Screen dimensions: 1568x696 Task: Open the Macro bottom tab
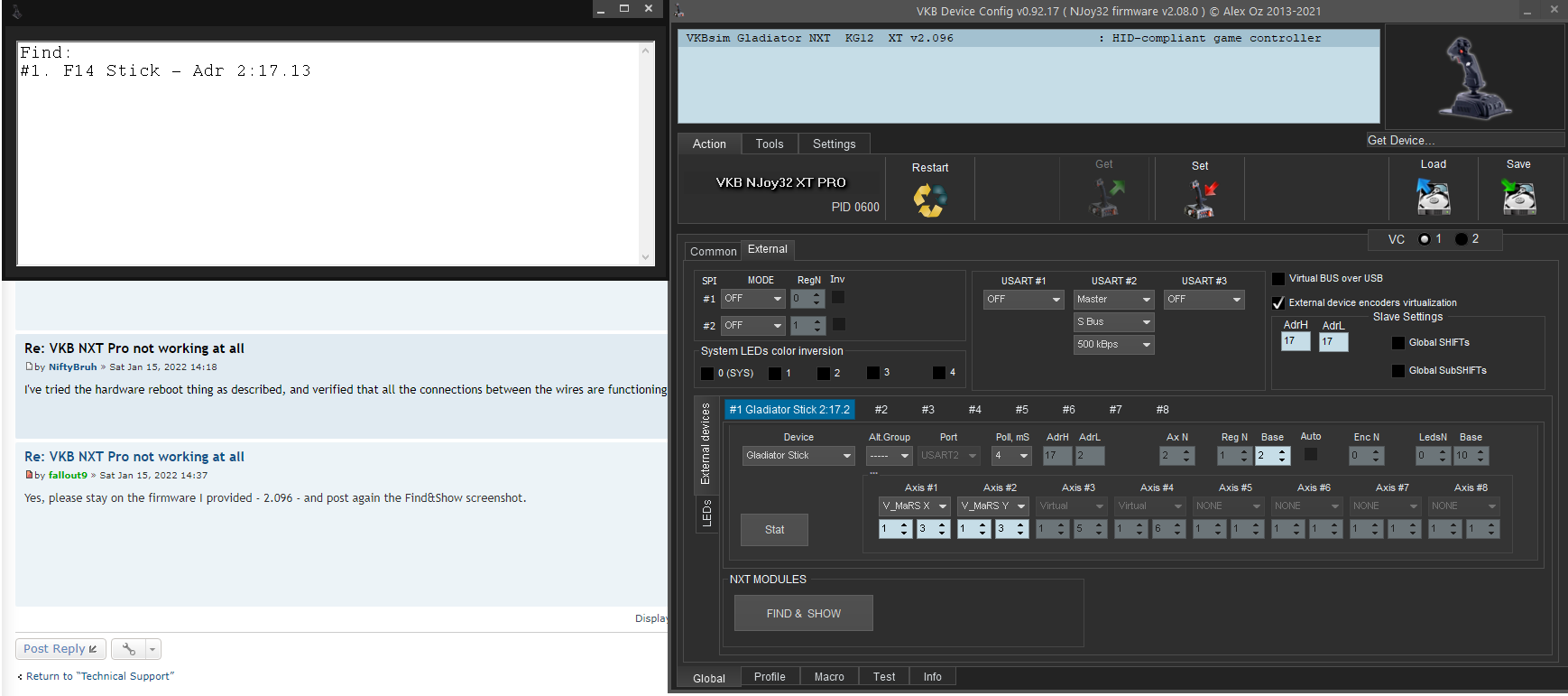(x=829, y=677)
